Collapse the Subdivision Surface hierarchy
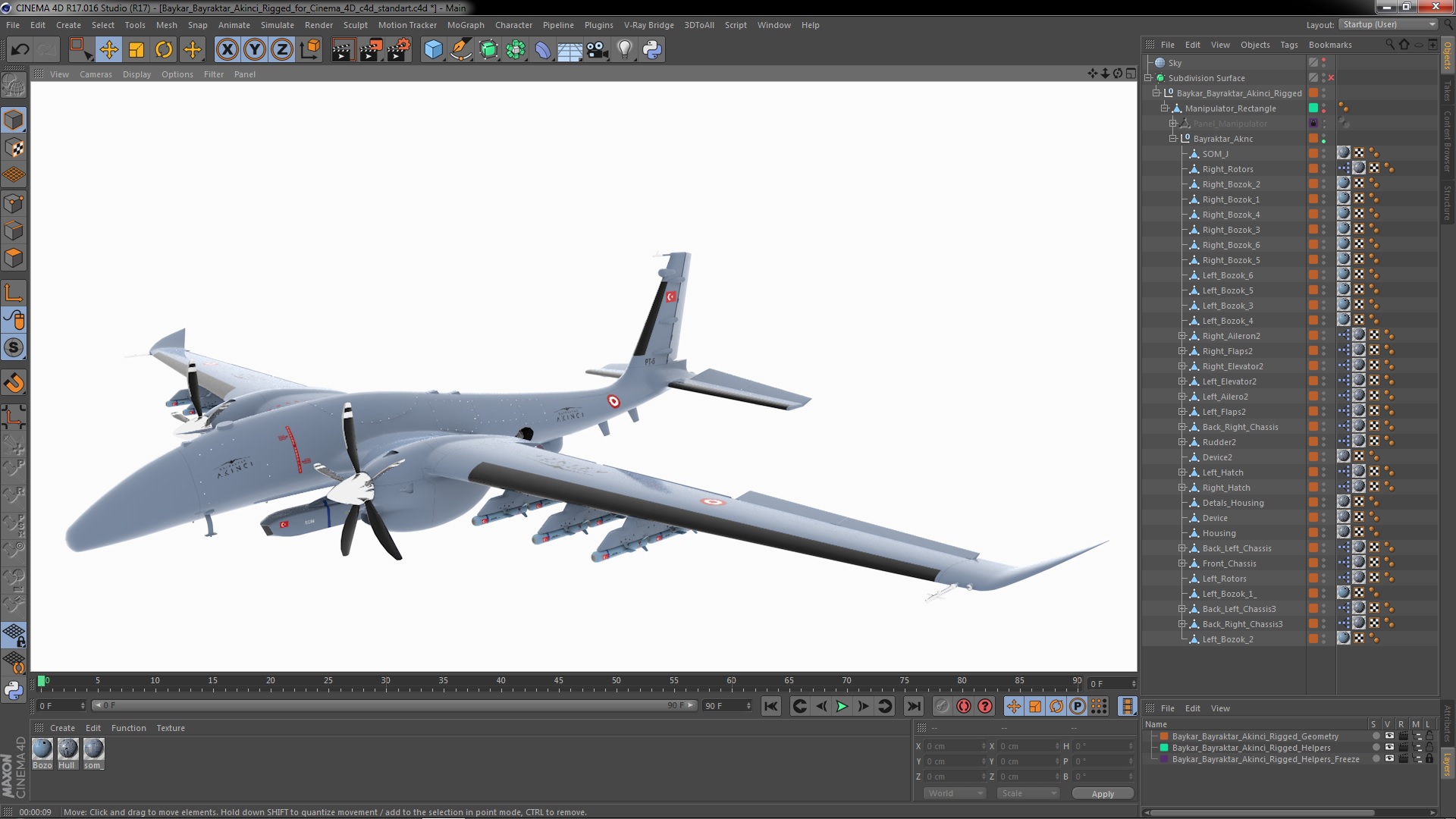Image resolution: width=1456 pixels, height=819 pixels. (1148, 78)
